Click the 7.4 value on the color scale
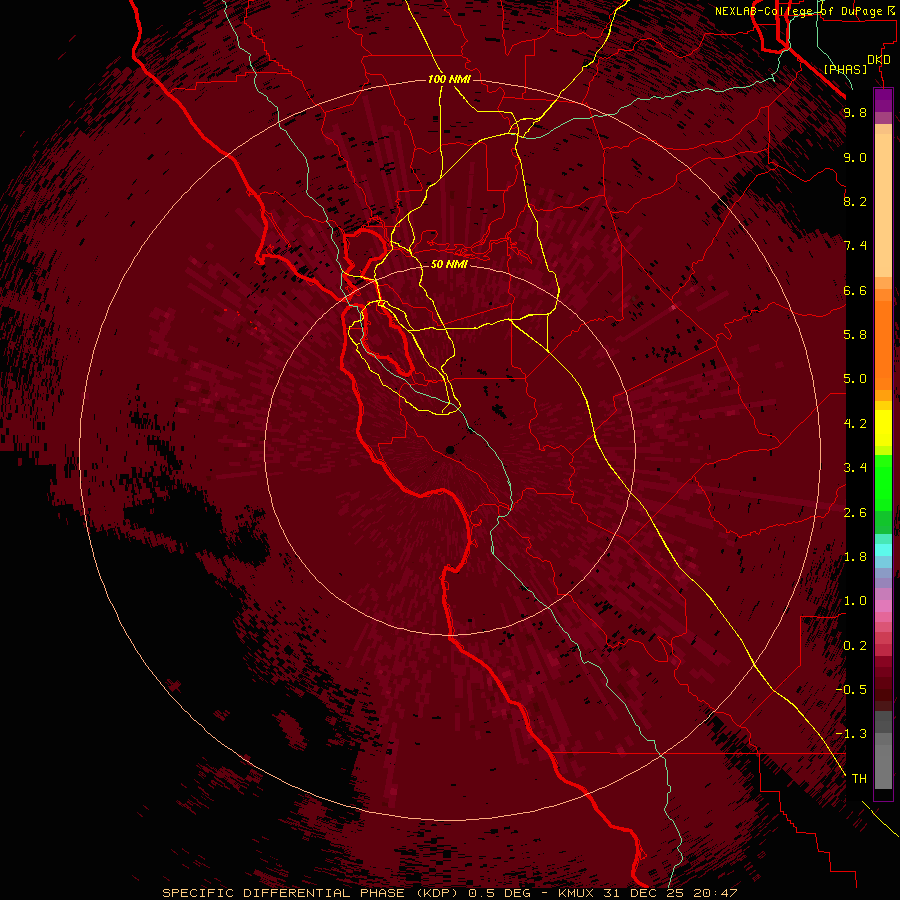 (855, 246)
